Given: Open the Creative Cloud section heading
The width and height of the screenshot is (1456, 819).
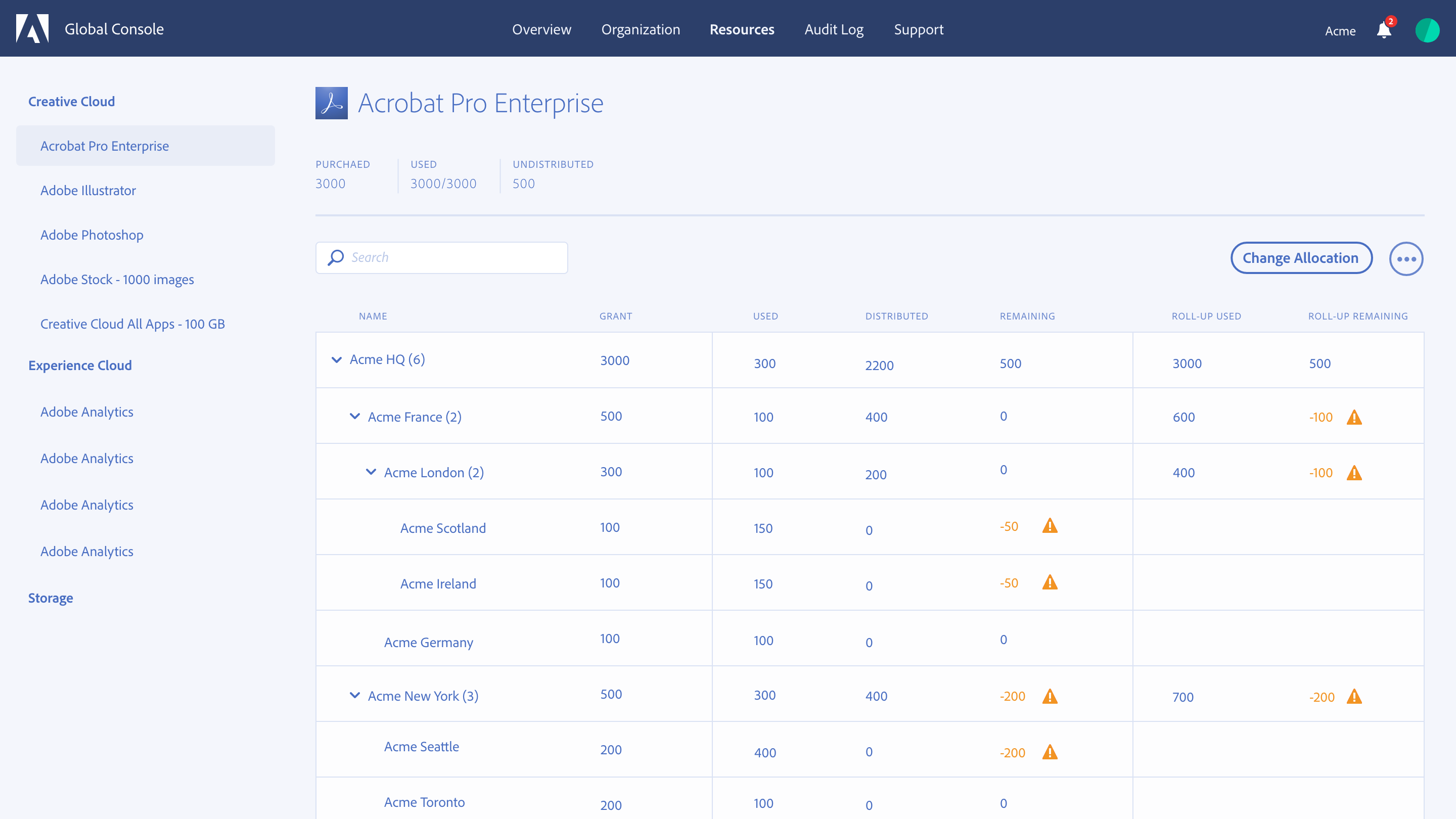Looking at the screenshot, I should 72,101.
